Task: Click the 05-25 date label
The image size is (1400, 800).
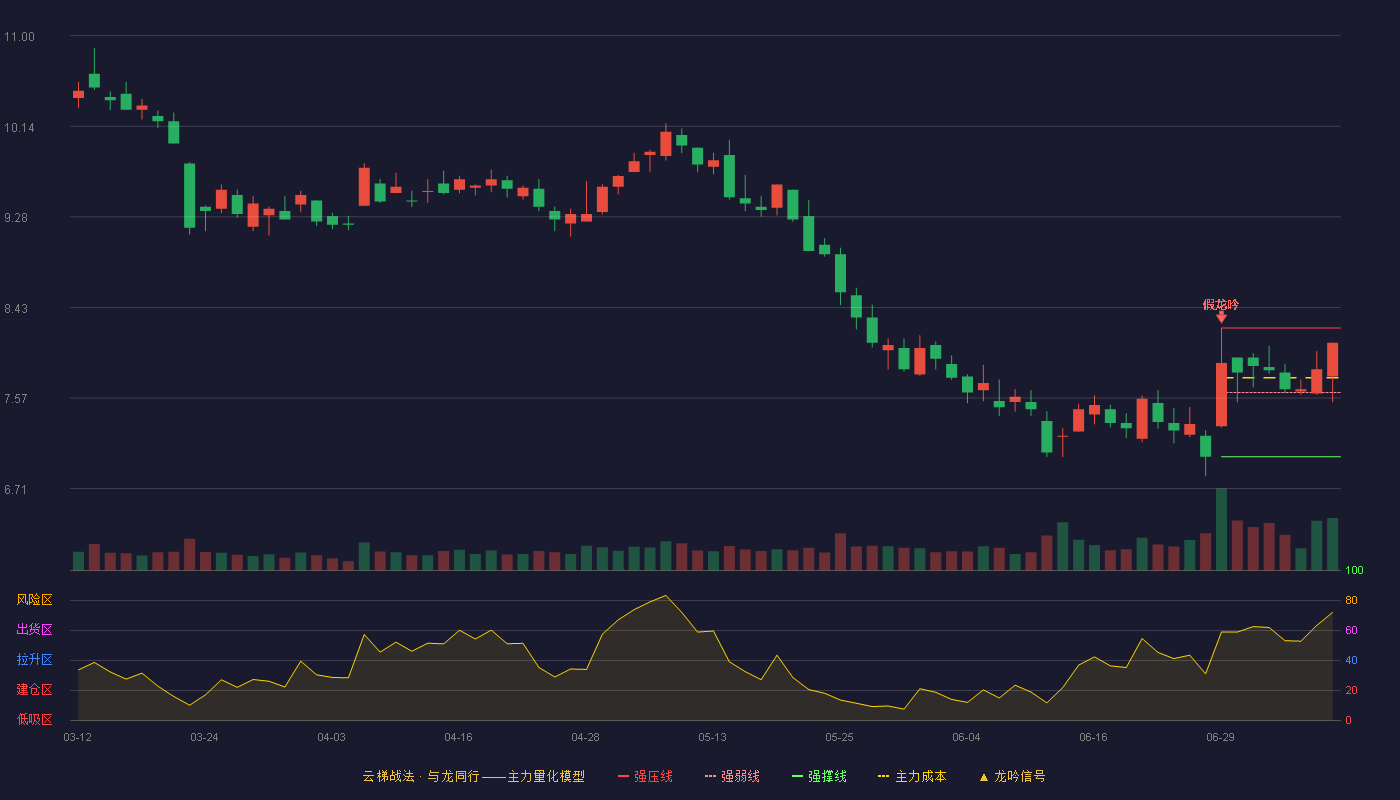Action: (839, 737)
